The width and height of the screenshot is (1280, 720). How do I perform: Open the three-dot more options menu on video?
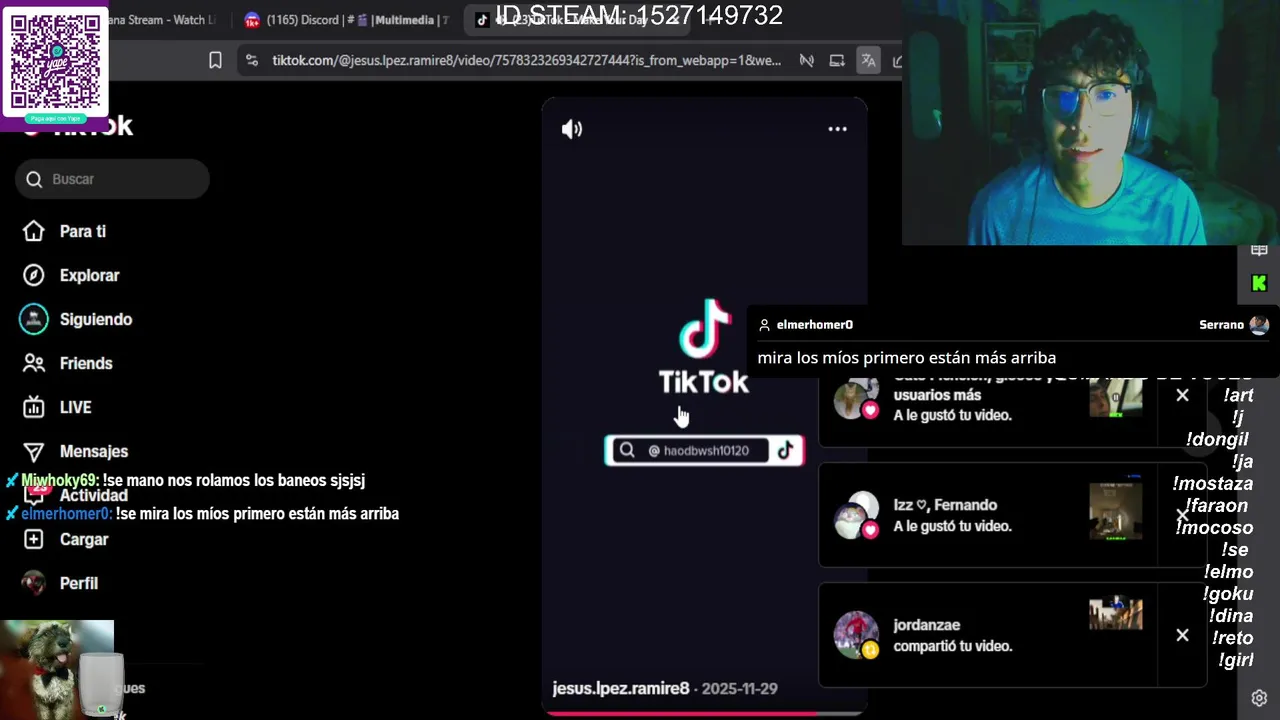click(837, 129)
